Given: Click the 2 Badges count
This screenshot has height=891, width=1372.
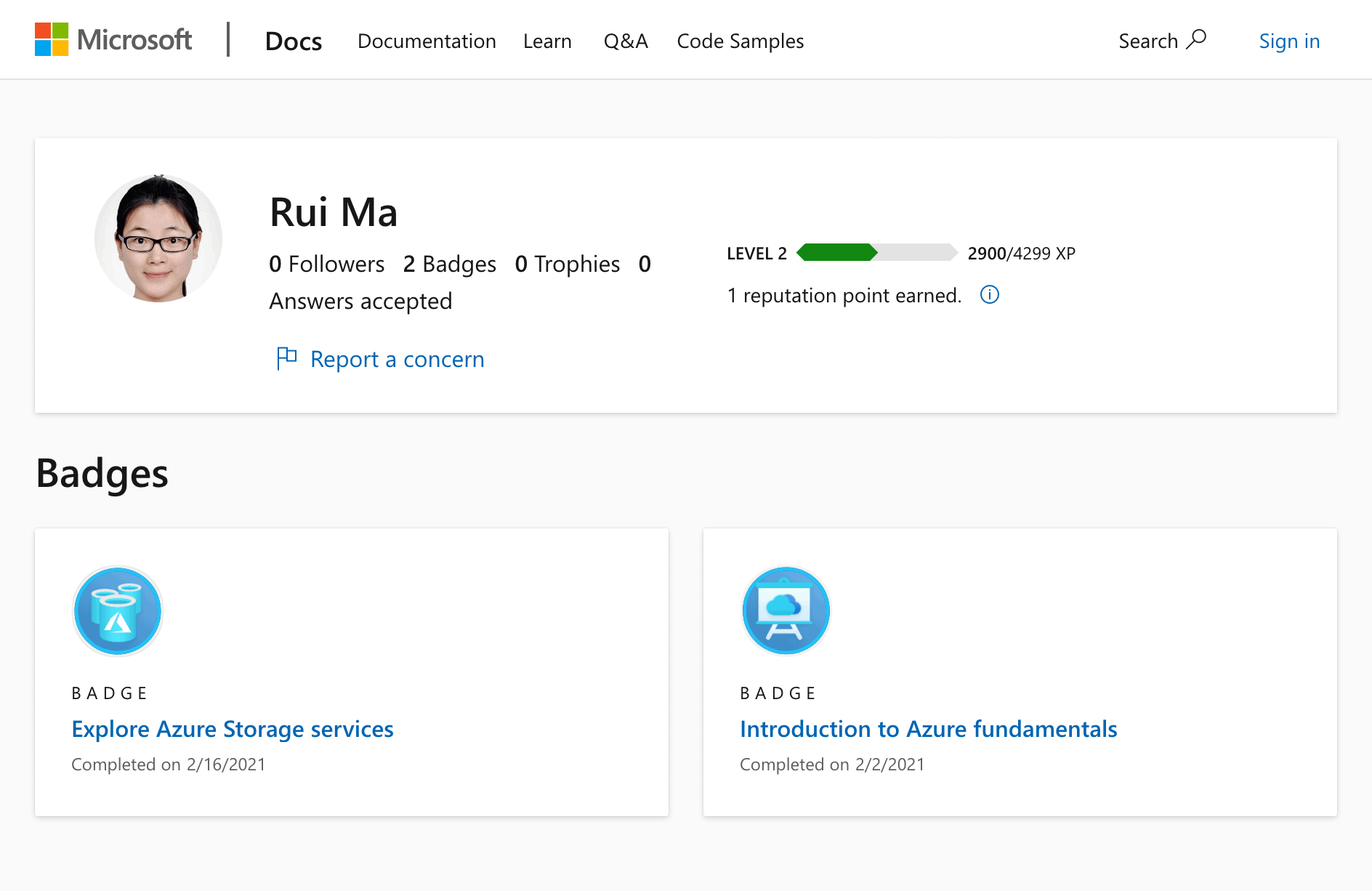Looking at the screenshot, I should pos(450,264).
